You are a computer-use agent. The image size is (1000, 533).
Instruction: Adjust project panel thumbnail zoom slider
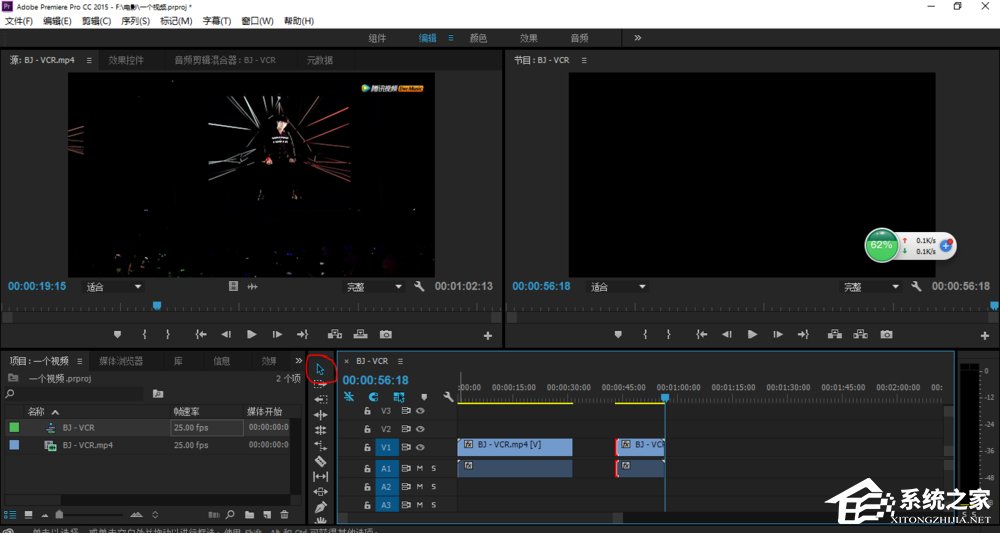coord(59,515)
